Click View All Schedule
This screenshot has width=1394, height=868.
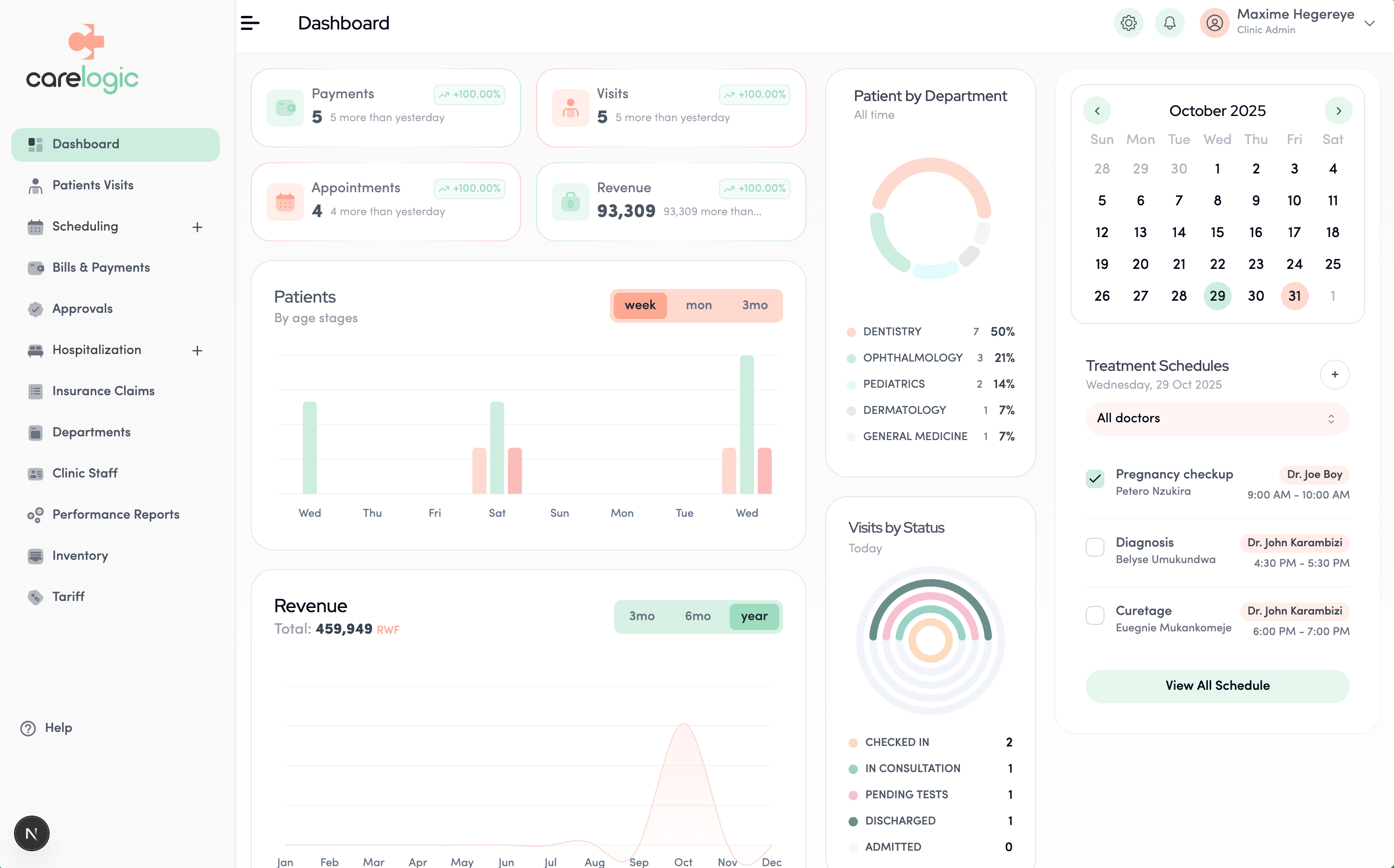(1217, 686)
